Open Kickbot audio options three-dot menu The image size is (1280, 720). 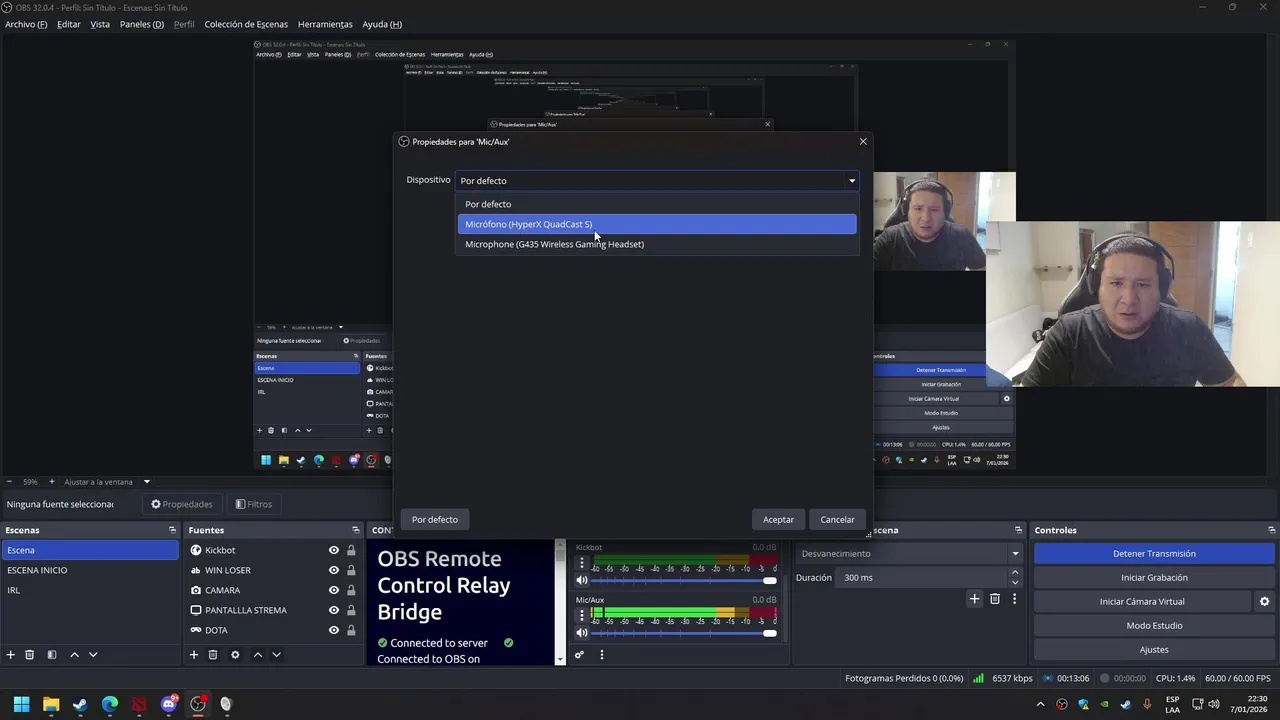click(x=582, y=563)
